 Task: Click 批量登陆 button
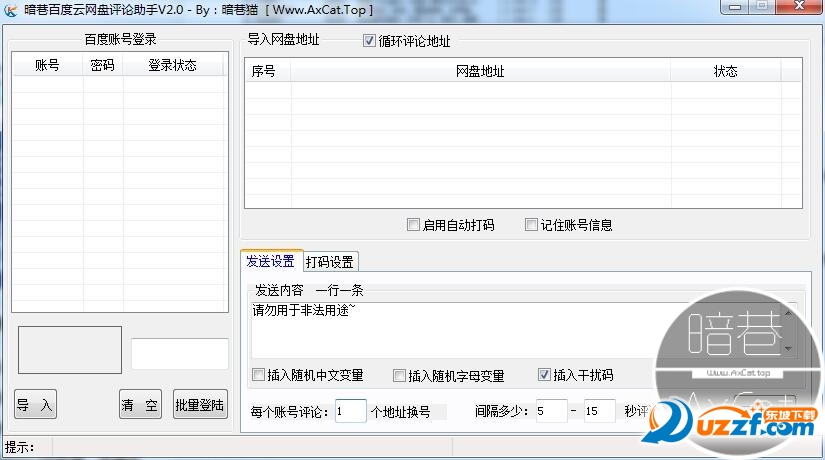coord(200,404)
